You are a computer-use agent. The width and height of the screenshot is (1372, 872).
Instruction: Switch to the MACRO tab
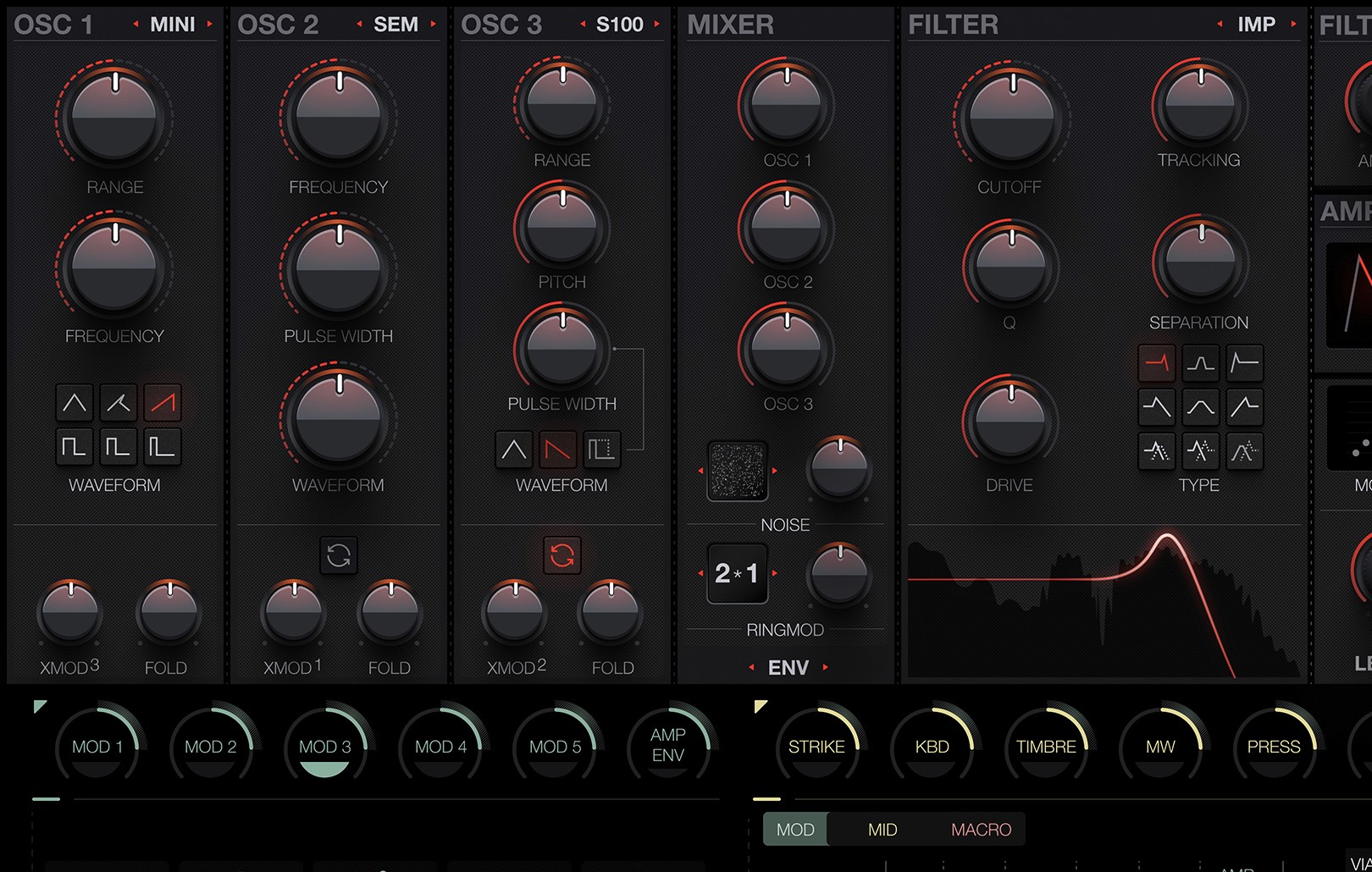982,830
